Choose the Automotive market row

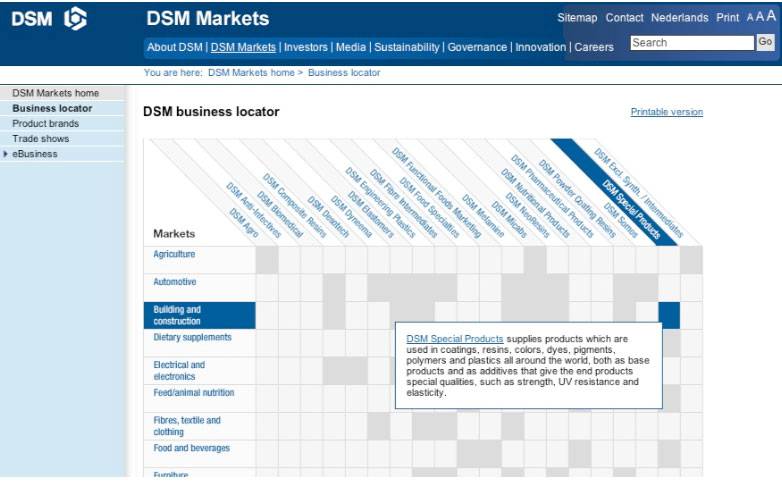(175, 283)
